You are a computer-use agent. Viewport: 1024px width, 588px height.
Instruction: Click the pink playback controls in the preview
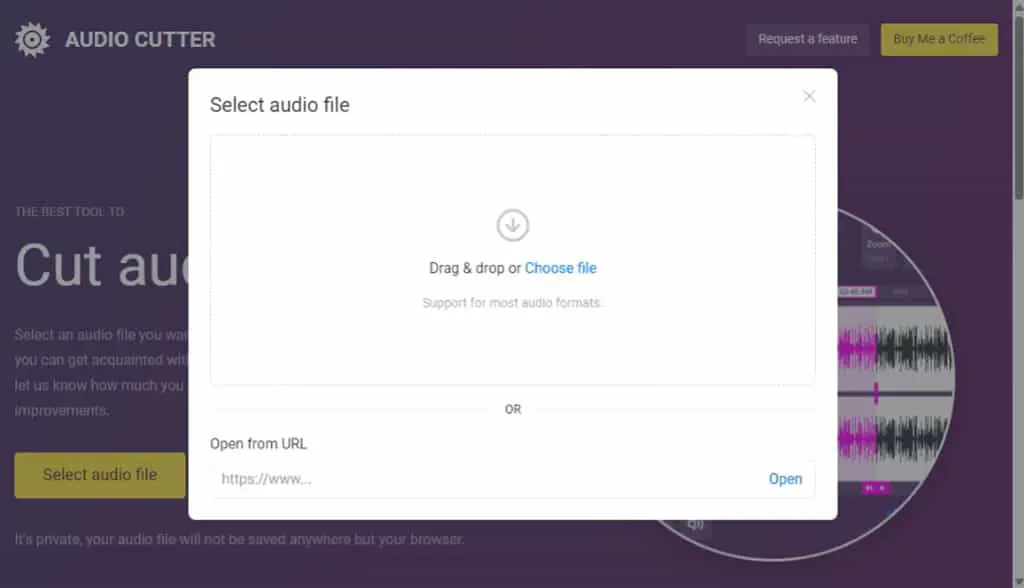point(875,488)
